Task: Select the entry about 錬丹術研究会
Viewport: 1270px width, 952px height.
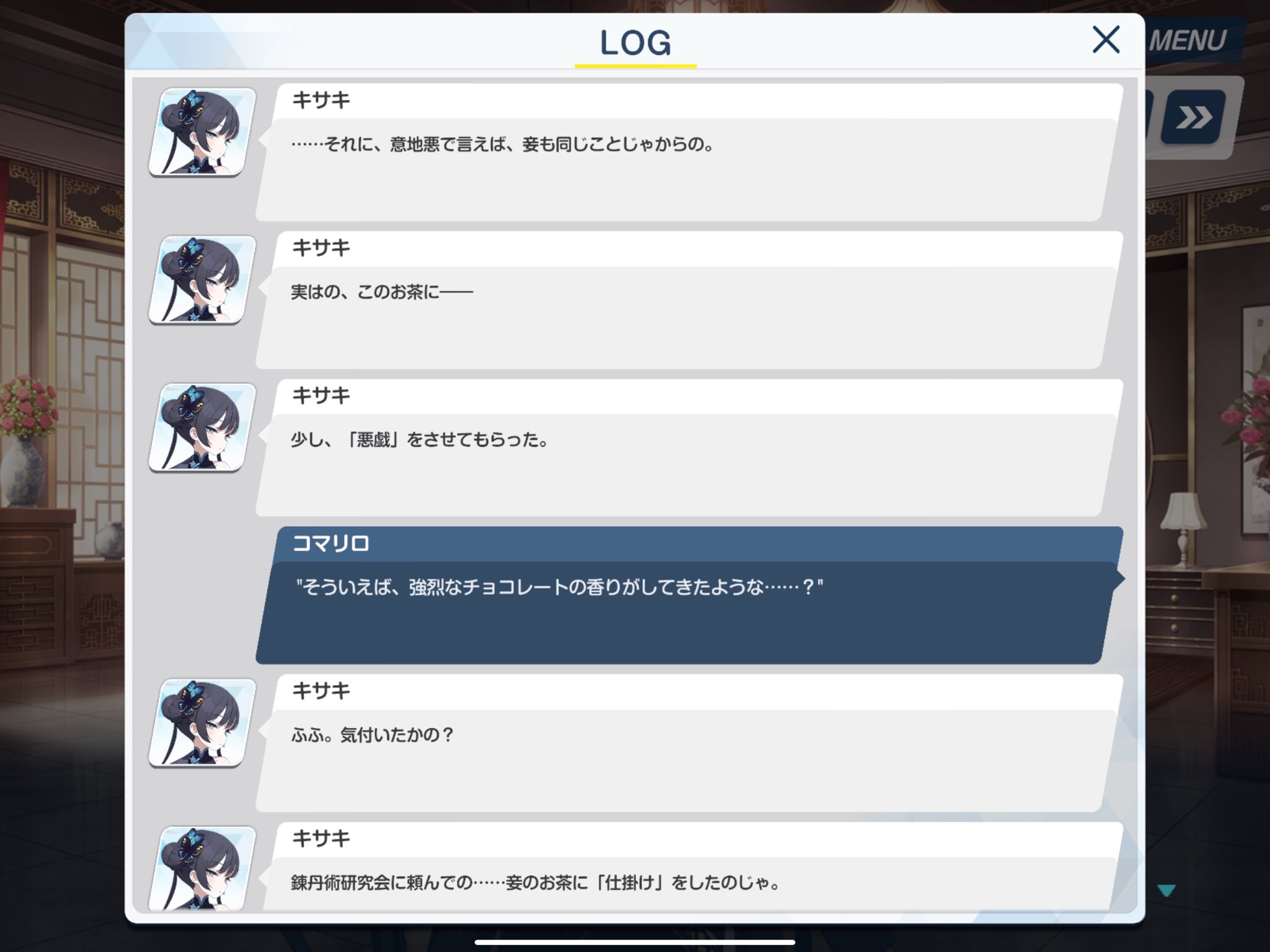Action: tap(688, 867)
